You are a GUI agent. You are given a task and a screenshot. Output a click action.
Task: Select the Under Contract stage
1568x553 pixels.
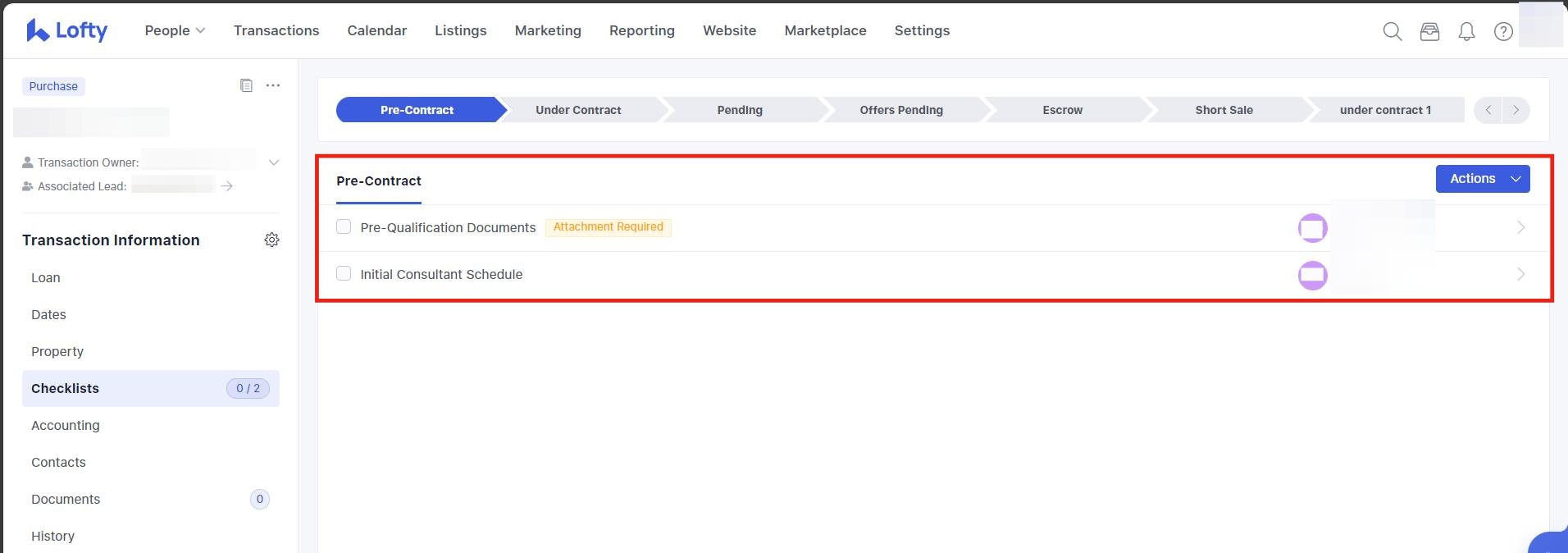click(578, 110)
